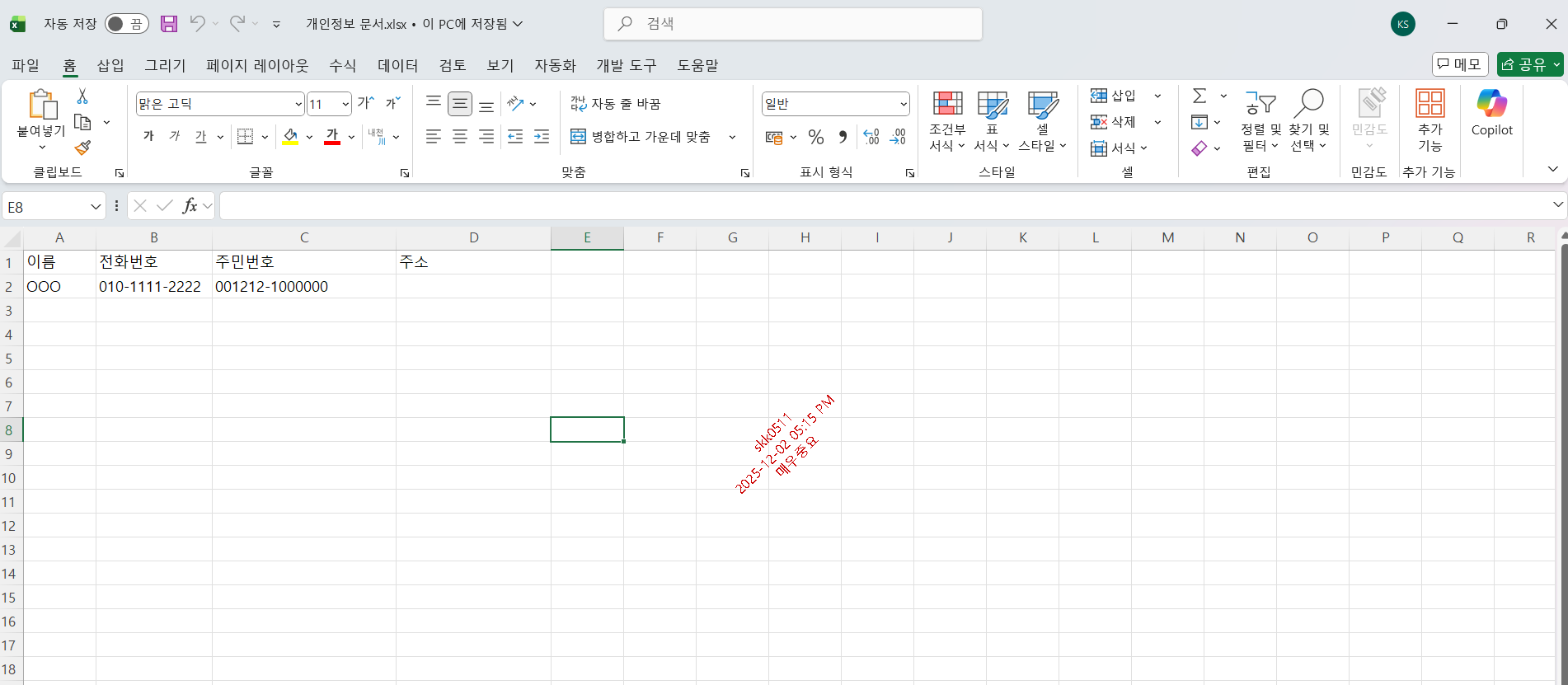Image resolution: width=1568 pixels, height=685 pixels.
Task: Toggle middle vertical alignment
Action: coord(460,104)
